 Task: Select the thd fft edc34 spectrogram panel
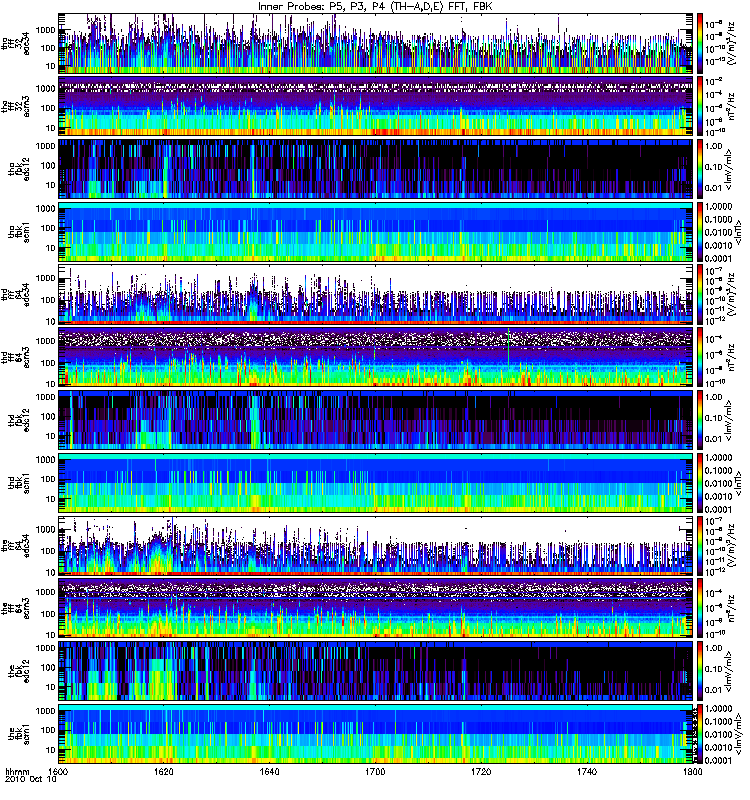[x=376, y=294]
